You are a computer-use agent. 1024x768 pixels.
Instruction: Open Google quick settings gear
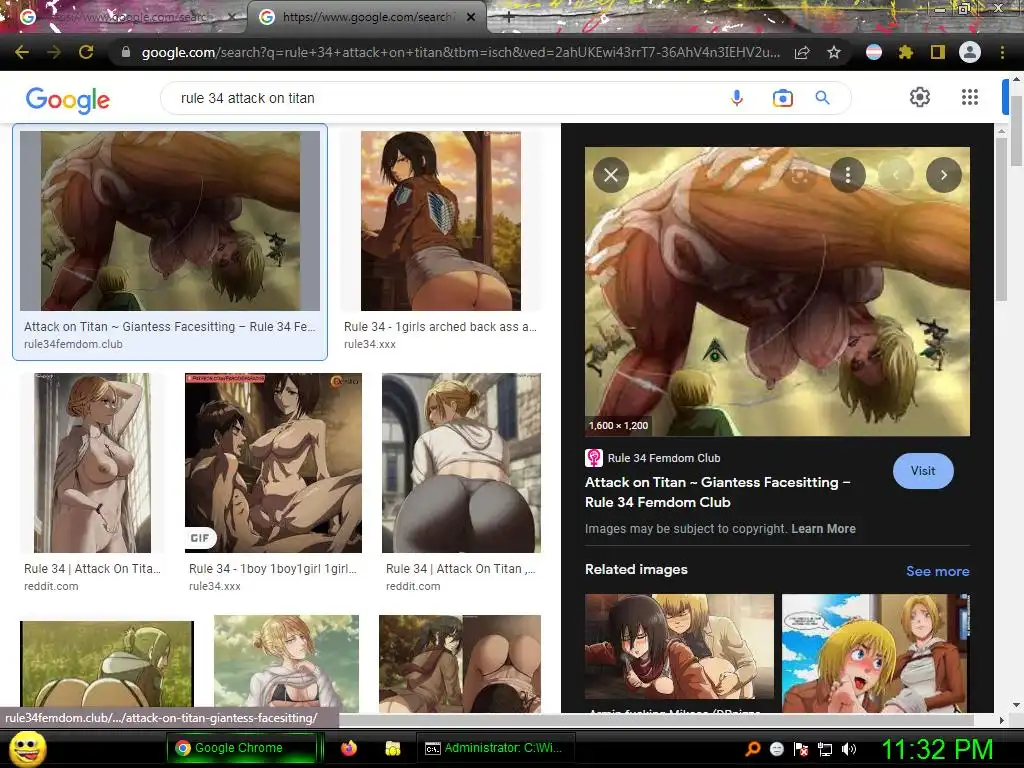(920, 97)
